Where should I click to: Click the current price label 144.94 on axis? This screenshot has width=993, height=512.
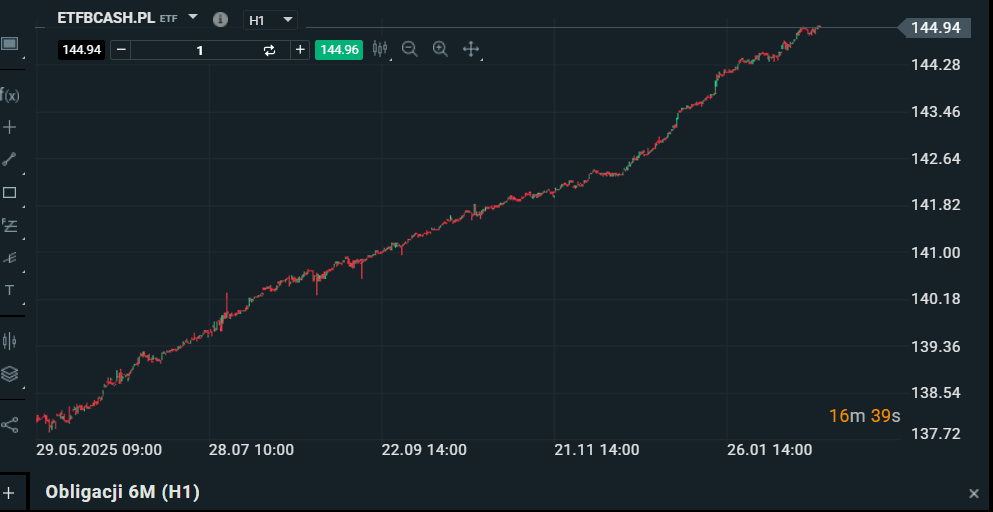pos(935,27)
